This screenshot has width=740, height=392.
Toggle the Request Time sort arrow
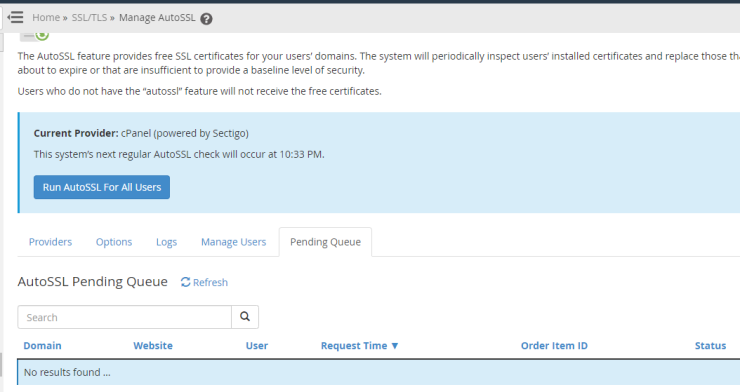coord(395,346)
